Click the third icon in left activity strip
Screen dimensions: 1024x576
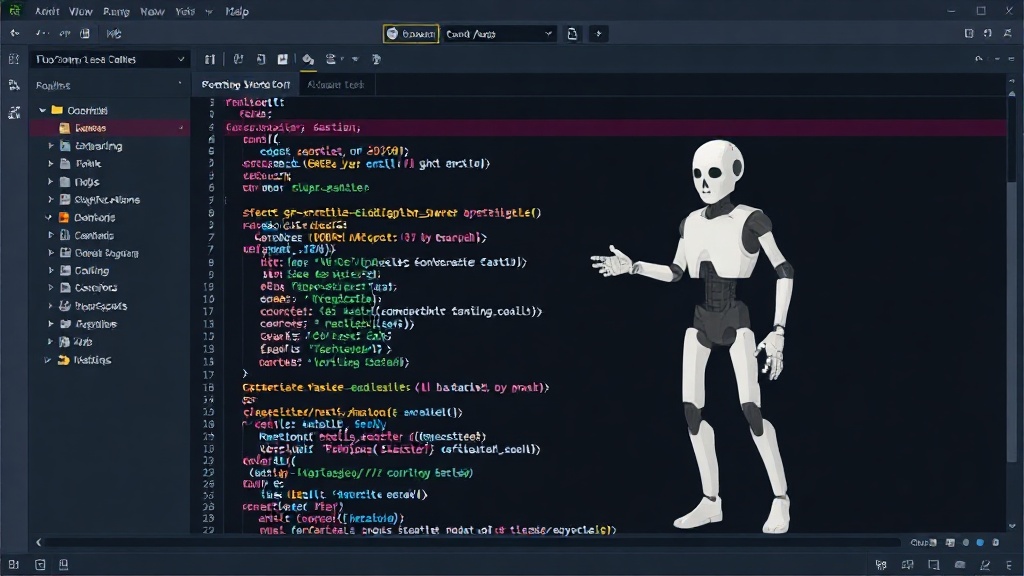point(14,113)
